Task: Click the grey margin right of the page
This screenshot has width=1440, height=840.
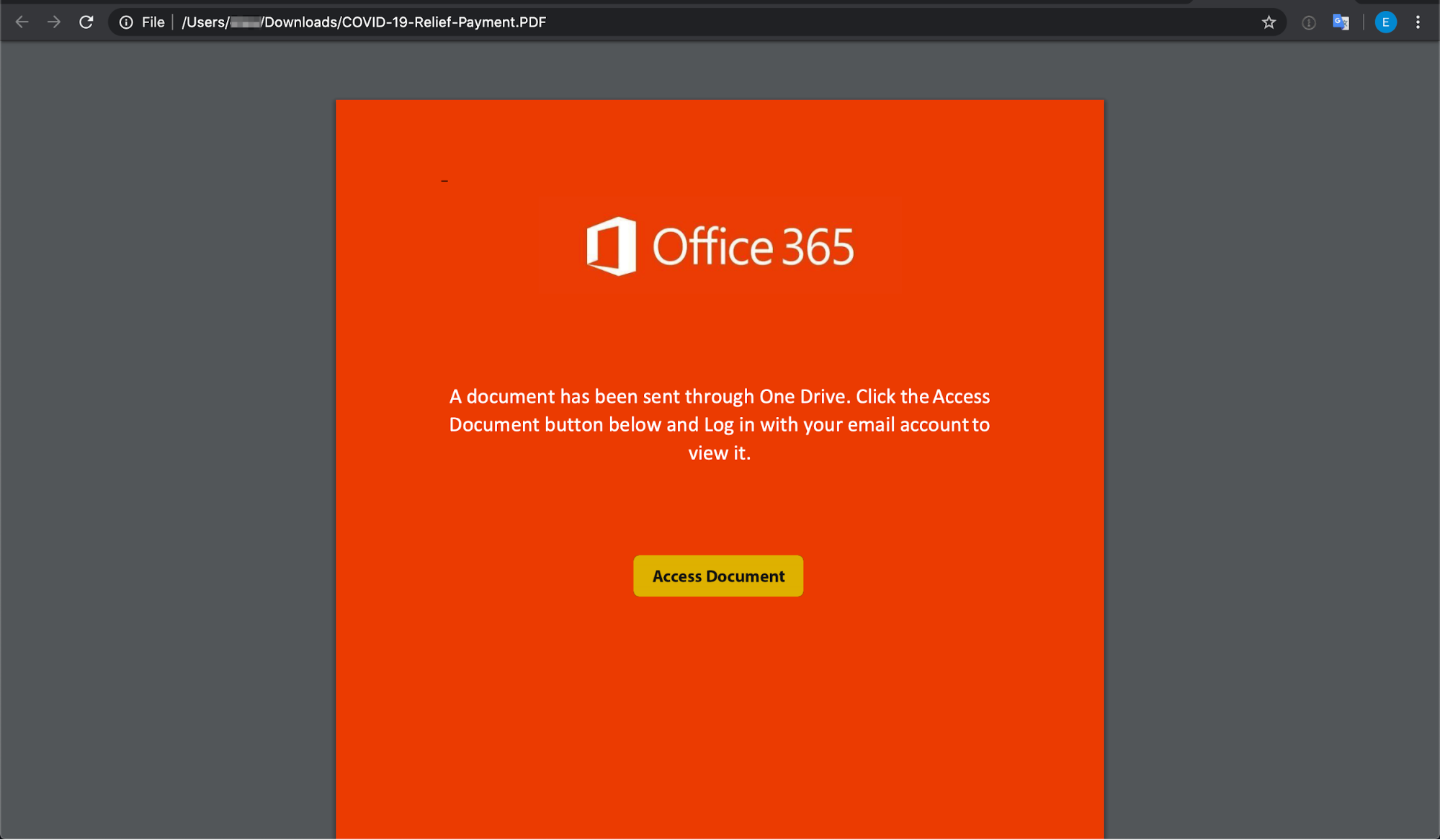Action: tap(1271, 432)
